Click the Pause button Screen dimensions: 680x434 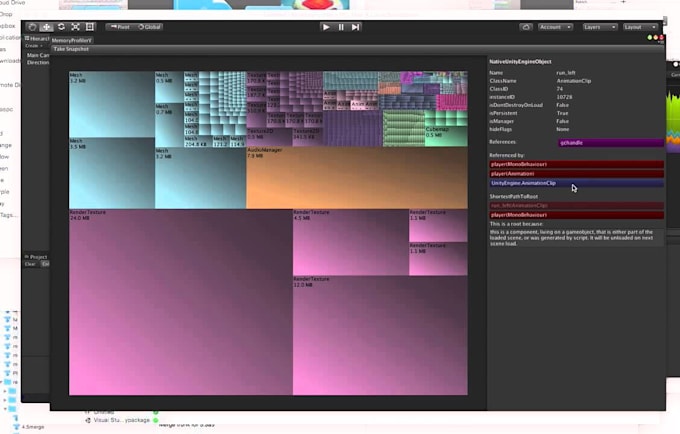[341, 27]
